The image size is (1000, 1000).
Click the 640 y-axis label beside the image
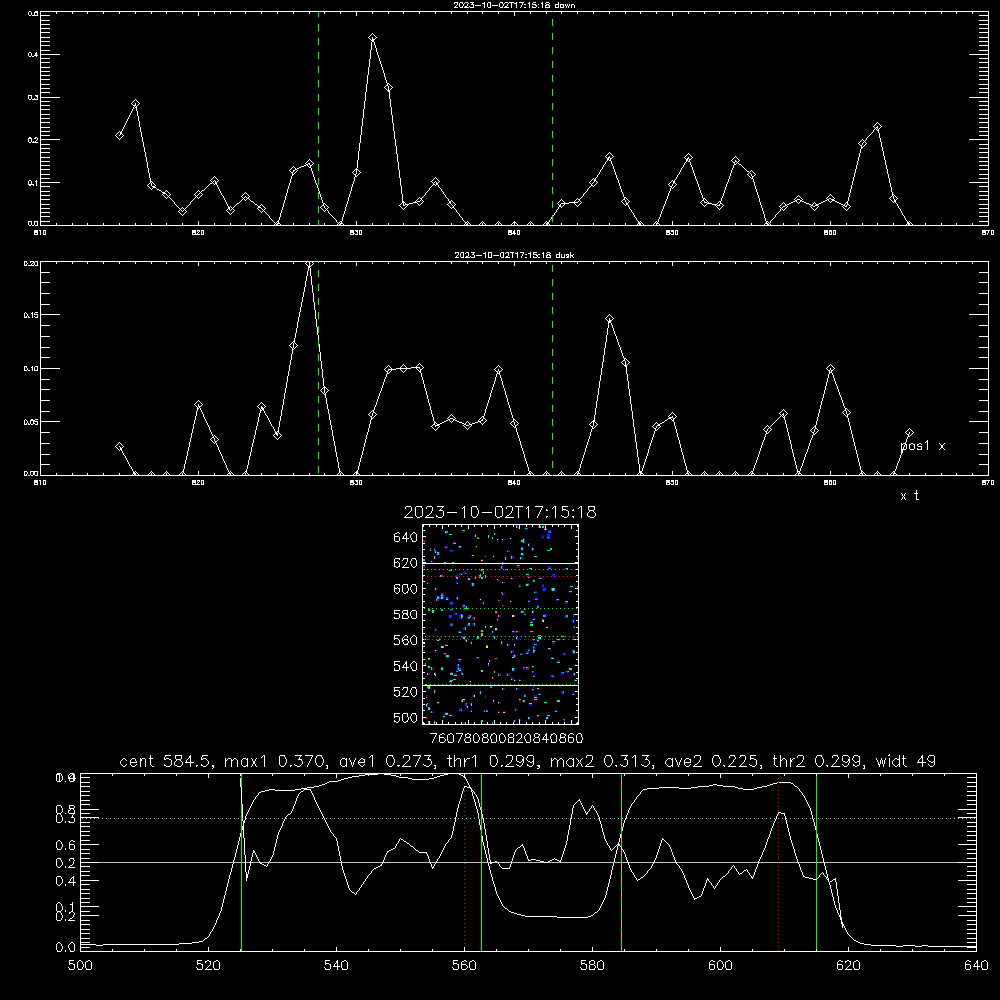[x=406, y=537]
